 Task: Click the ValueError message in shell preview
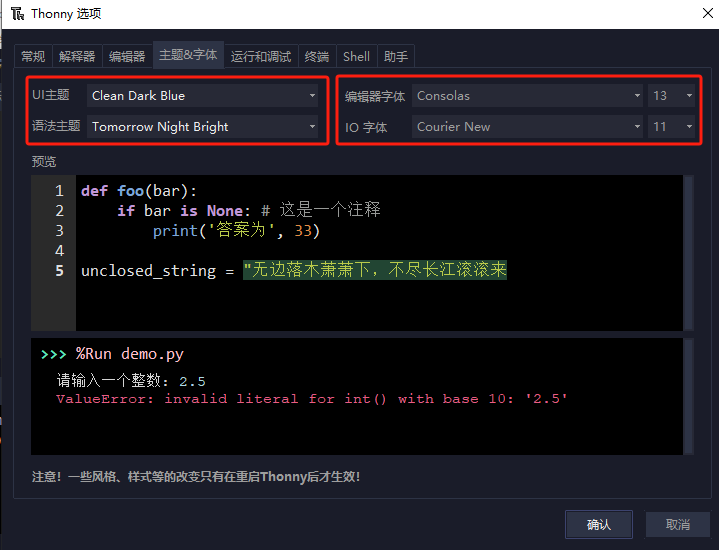click(312, 399)
